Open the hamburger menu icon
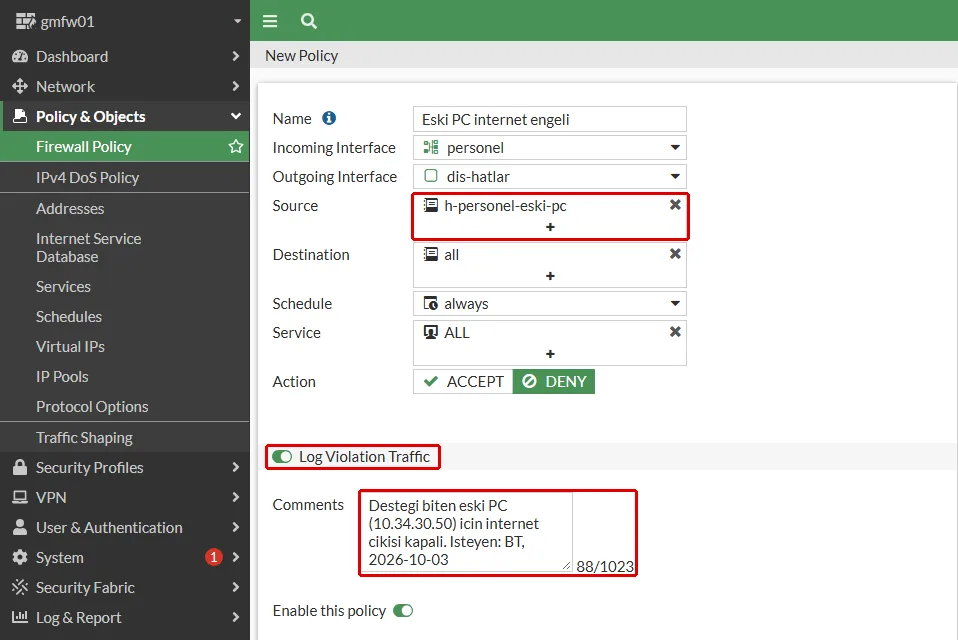The width and height of the screenshot is (958, 640). point(270,21)
